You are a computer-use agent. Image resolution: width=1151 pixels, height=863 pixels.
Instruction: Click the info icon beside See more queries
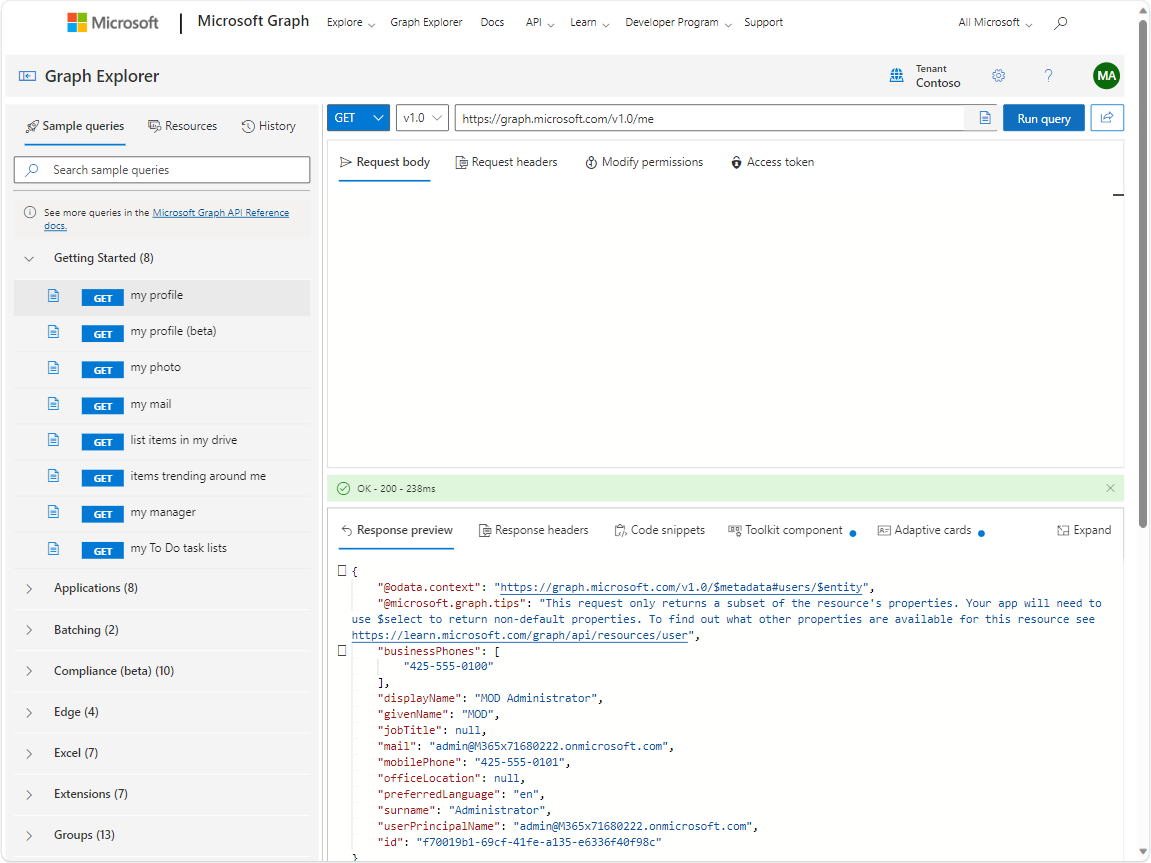[30, 212]
